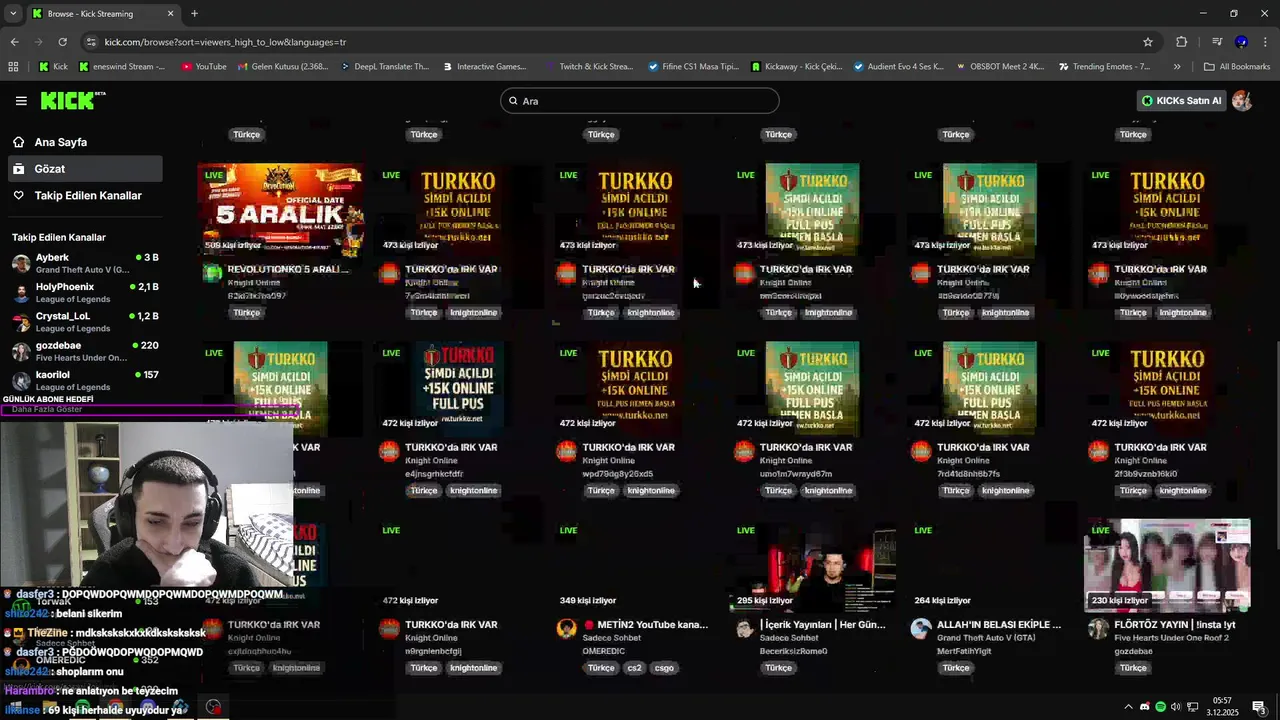Open YouTube bookmark
The image size is (1280, 720).
[x=204, y=67]
